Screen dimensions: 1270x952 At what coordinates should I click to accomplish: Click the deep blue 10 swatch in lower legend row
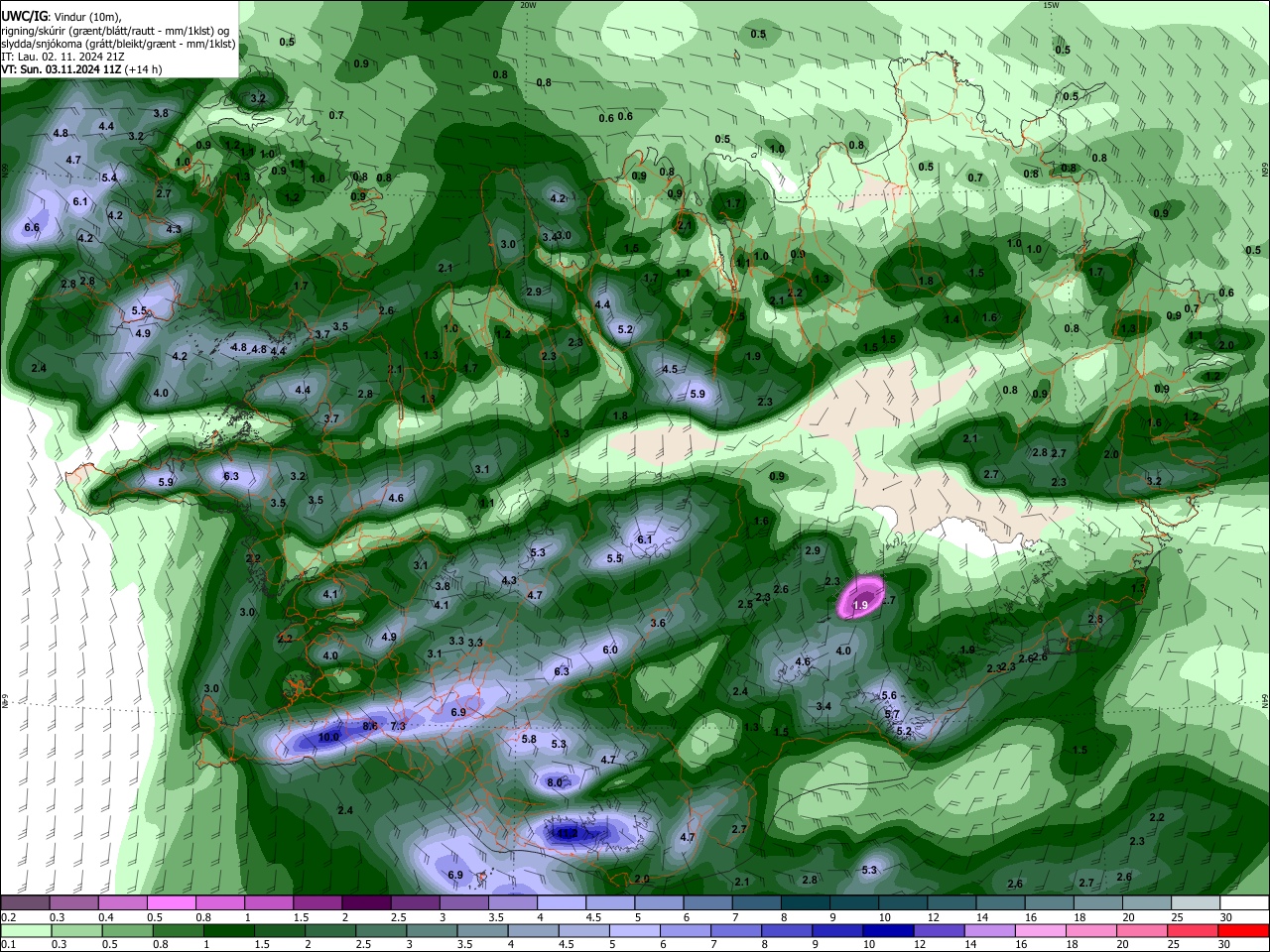889,931
